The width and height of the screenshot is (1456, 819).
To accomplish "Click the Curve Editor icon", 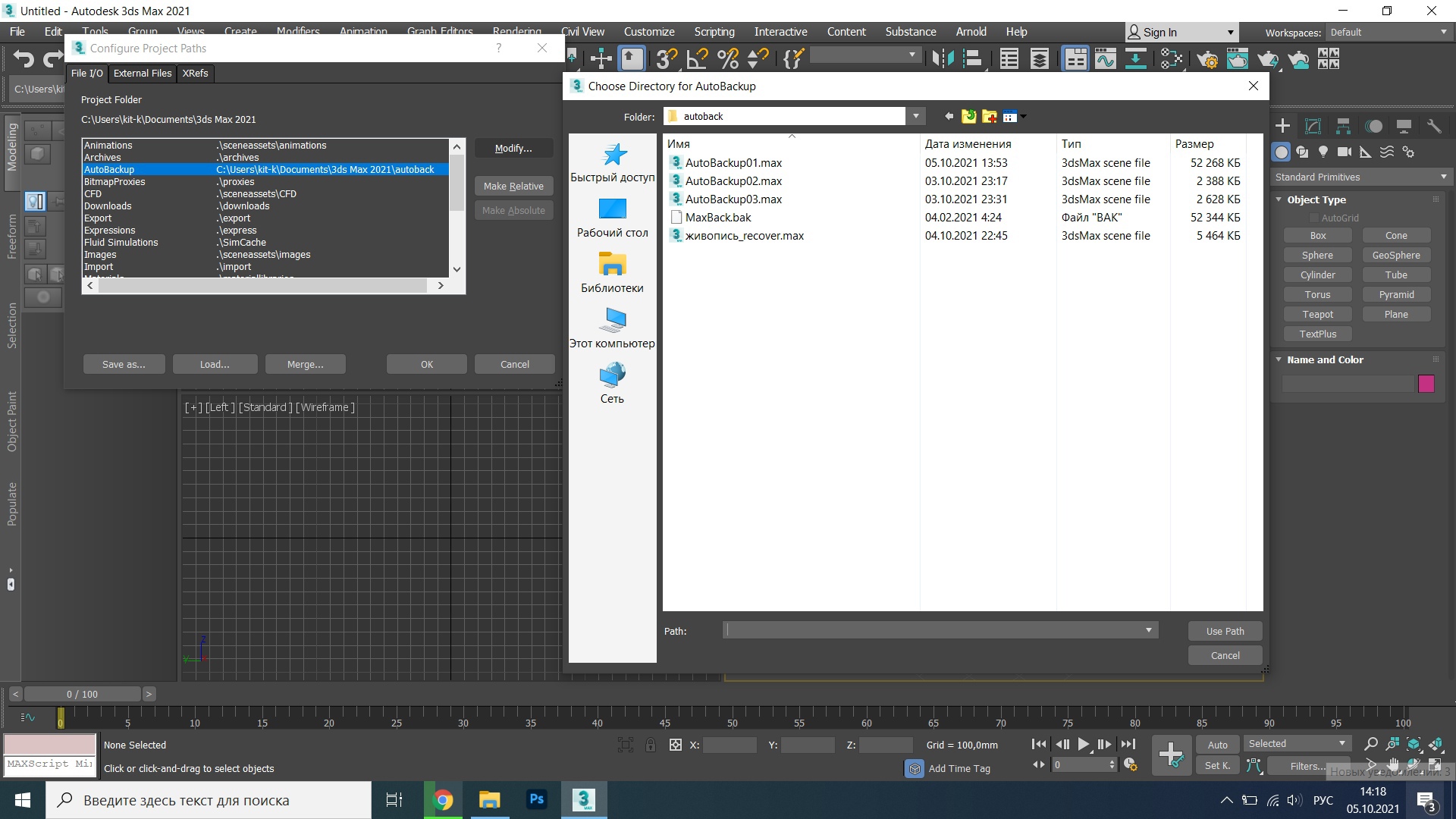I will [x=1106, y=58].
